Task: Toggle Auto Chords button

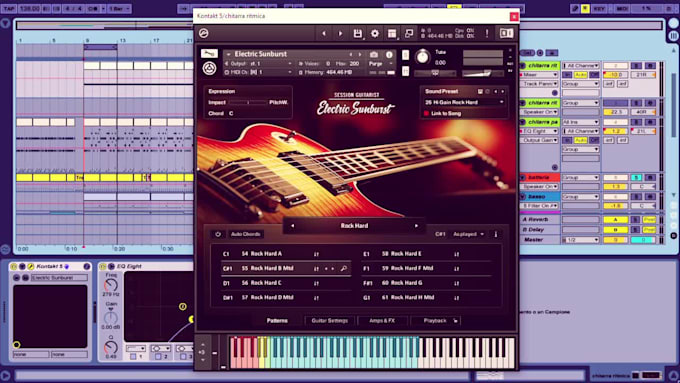Action: pyautogui.click(x=245, y=234)
